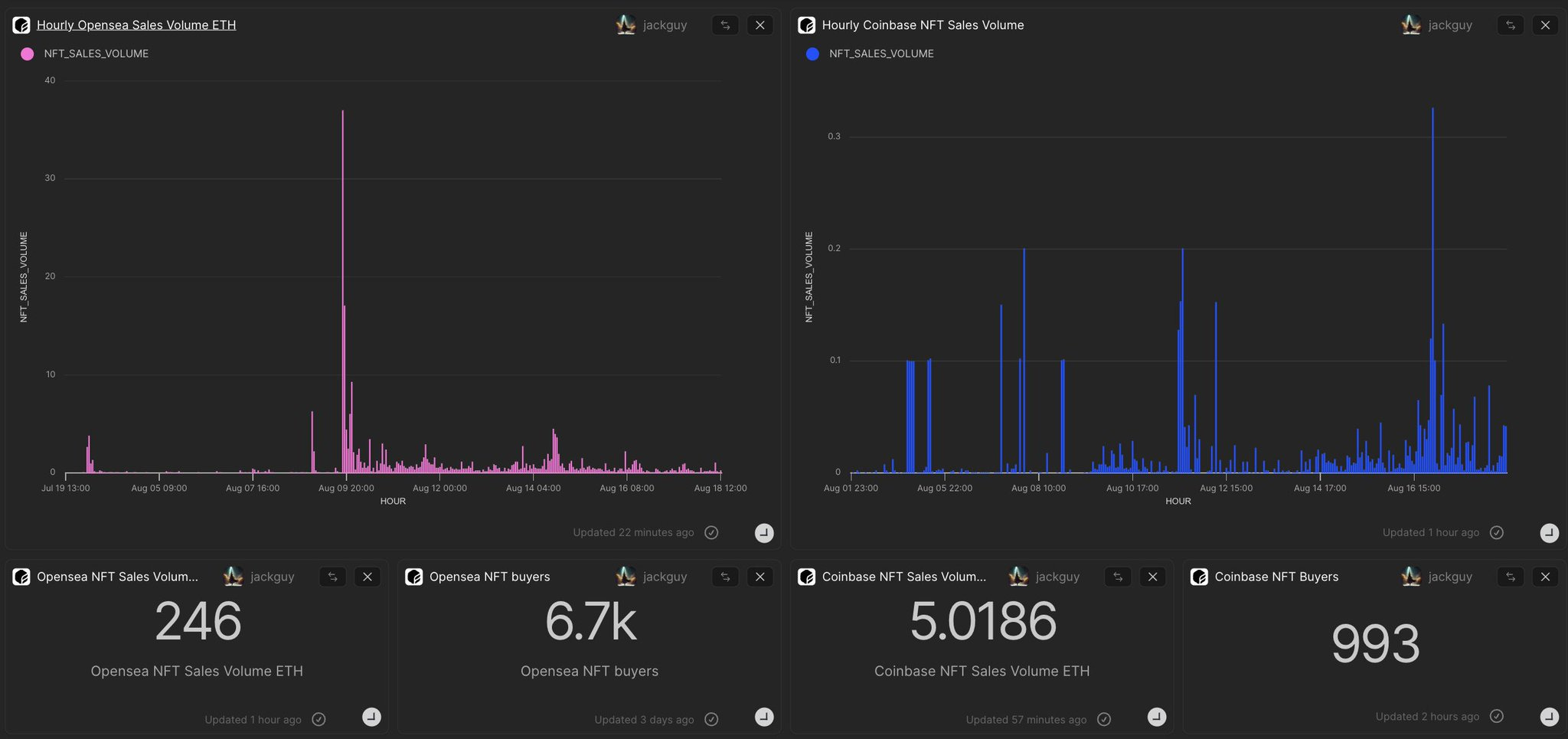The height and width of the screenshot is (739, 1568).
Task: Toggle the NFT_SALES_VOLUME legend label in the Opensea chart
Action: (96, 54)
